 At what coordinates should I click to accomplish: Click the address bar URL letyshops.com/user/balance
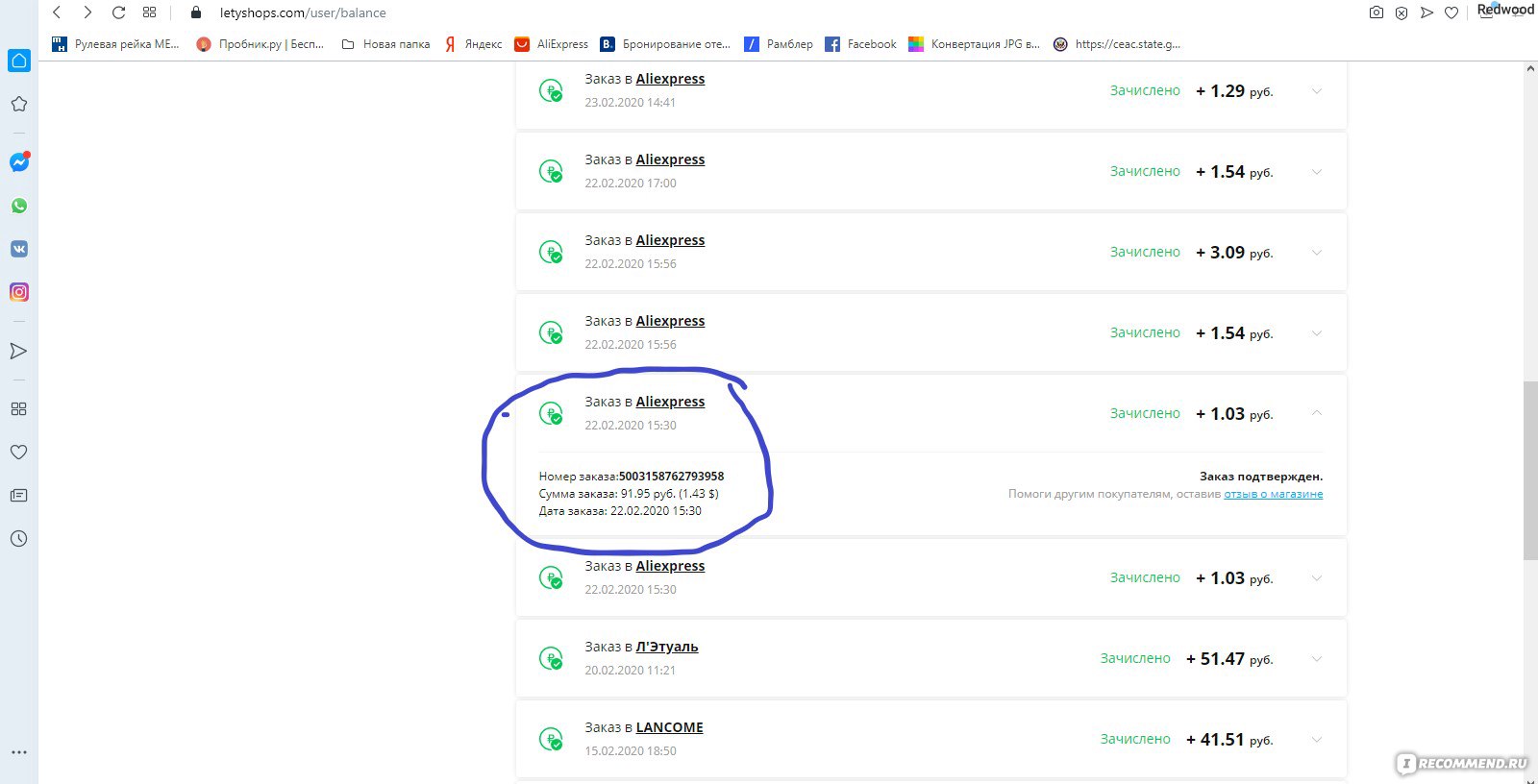coord(303,12)
